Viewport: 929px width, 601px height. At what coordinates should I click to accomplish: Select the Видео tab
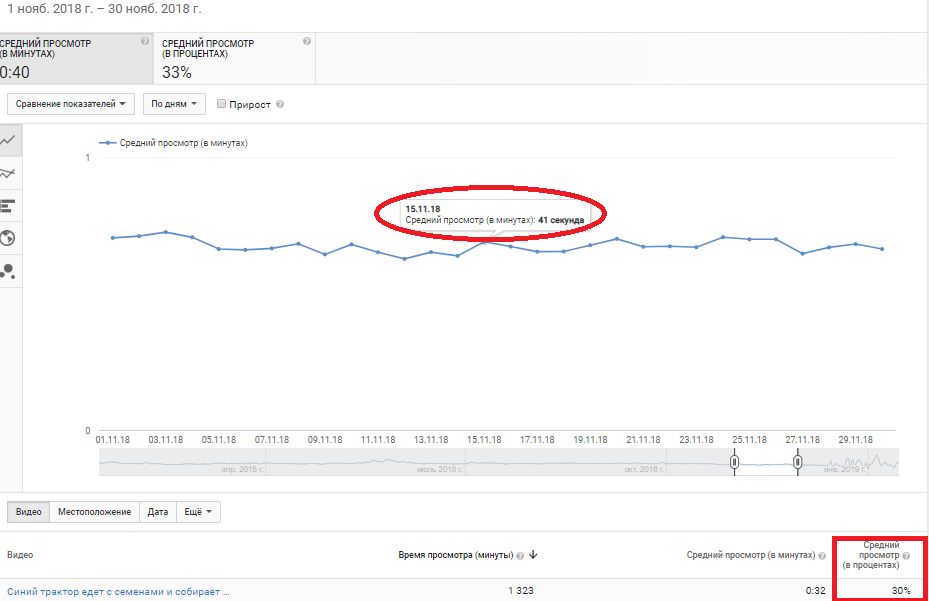click(x=28, y=512)
